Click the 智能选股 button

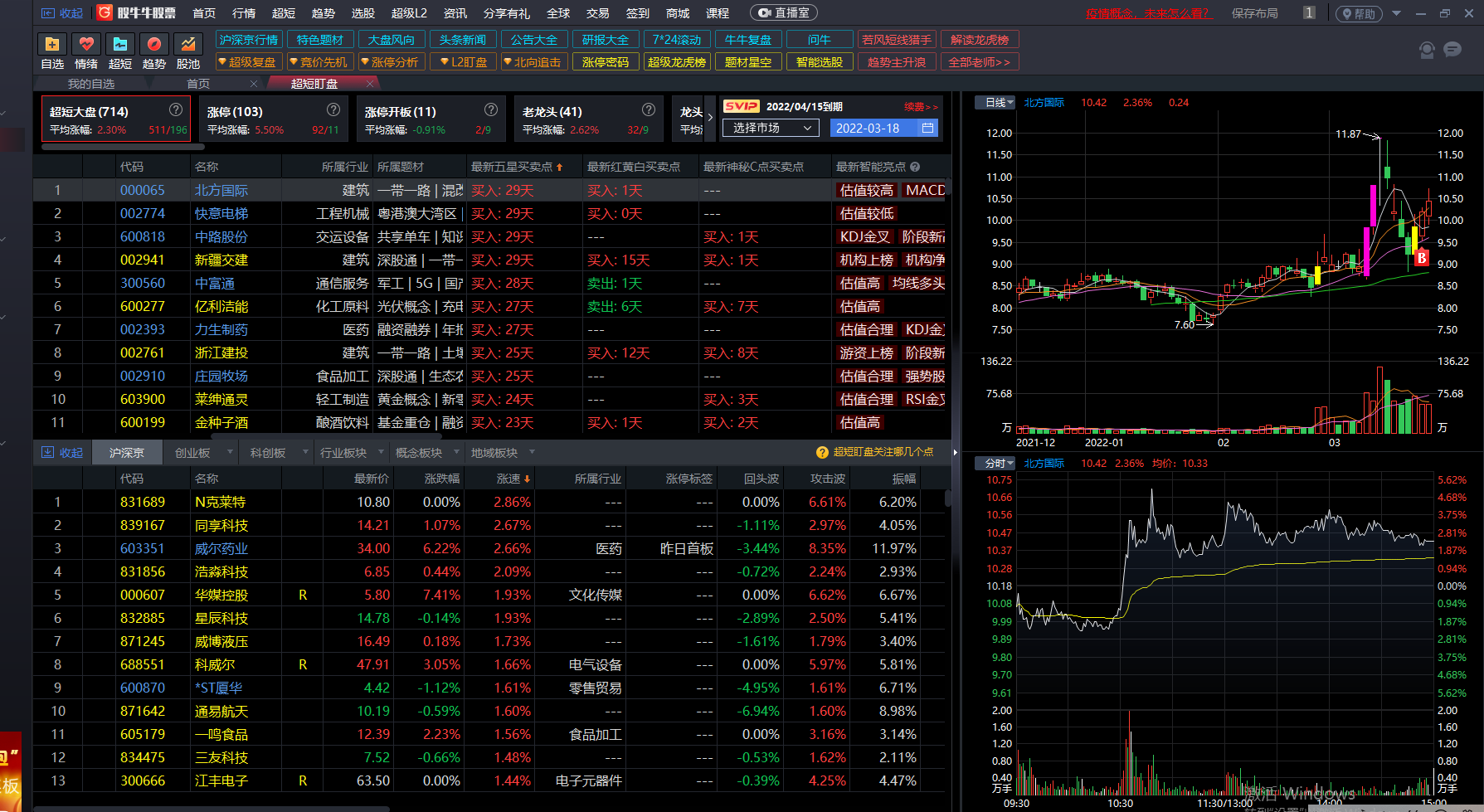(820, 62)
